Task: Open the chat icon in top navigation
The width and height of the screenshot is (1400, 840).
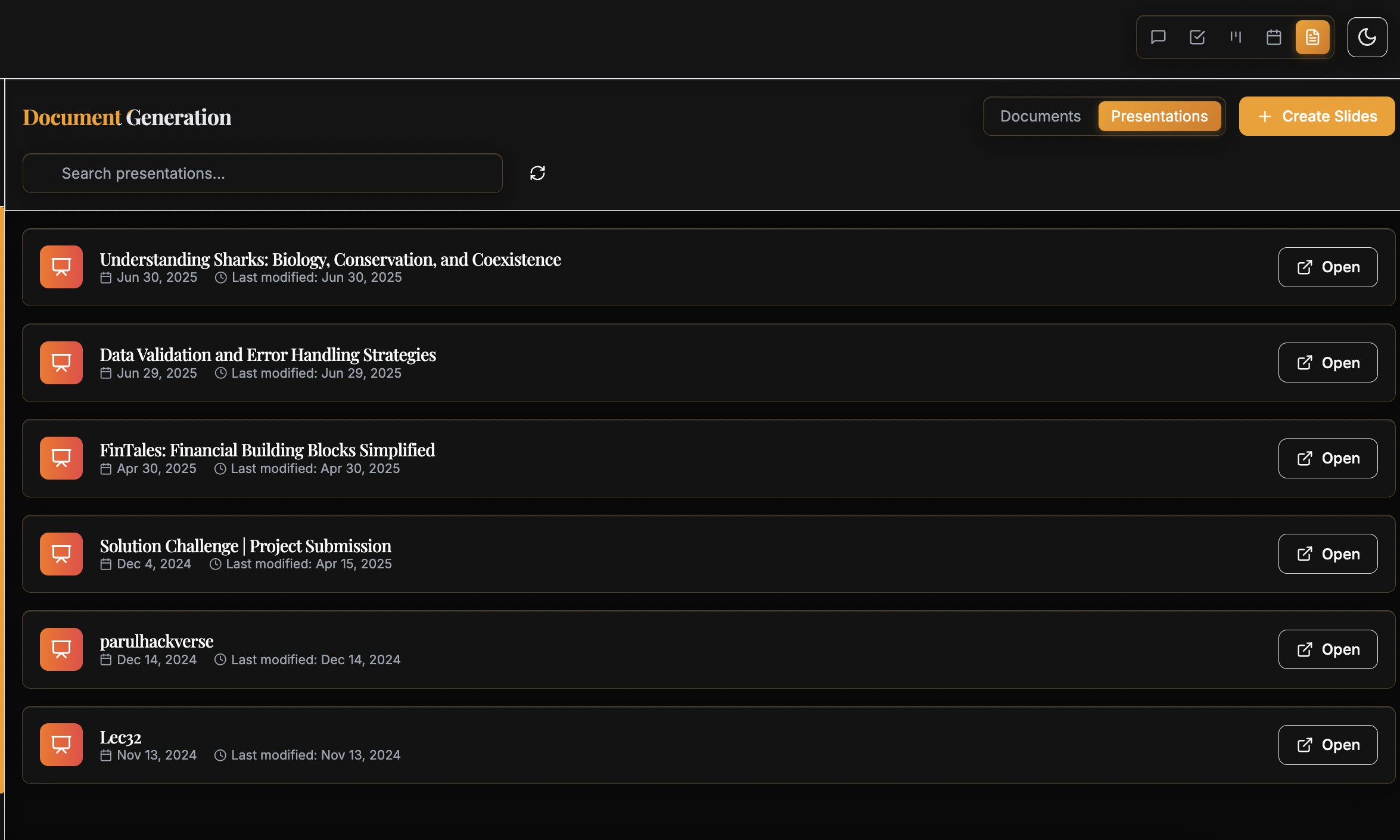Action: [x=1158, y=38]
